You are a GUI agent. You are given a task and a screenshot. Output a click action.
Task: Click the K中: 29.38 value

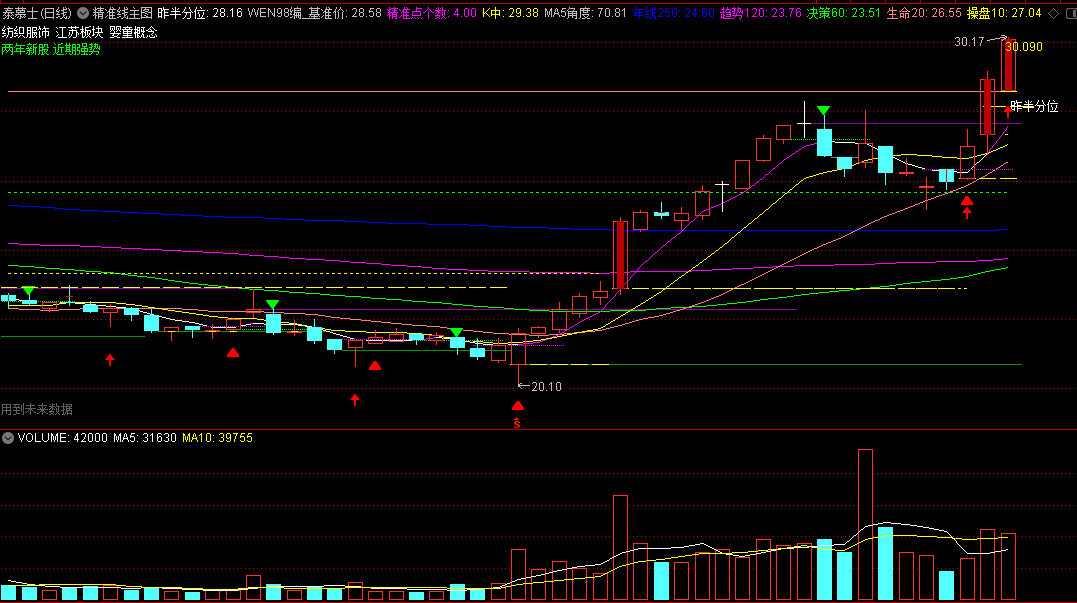[510, 13]
